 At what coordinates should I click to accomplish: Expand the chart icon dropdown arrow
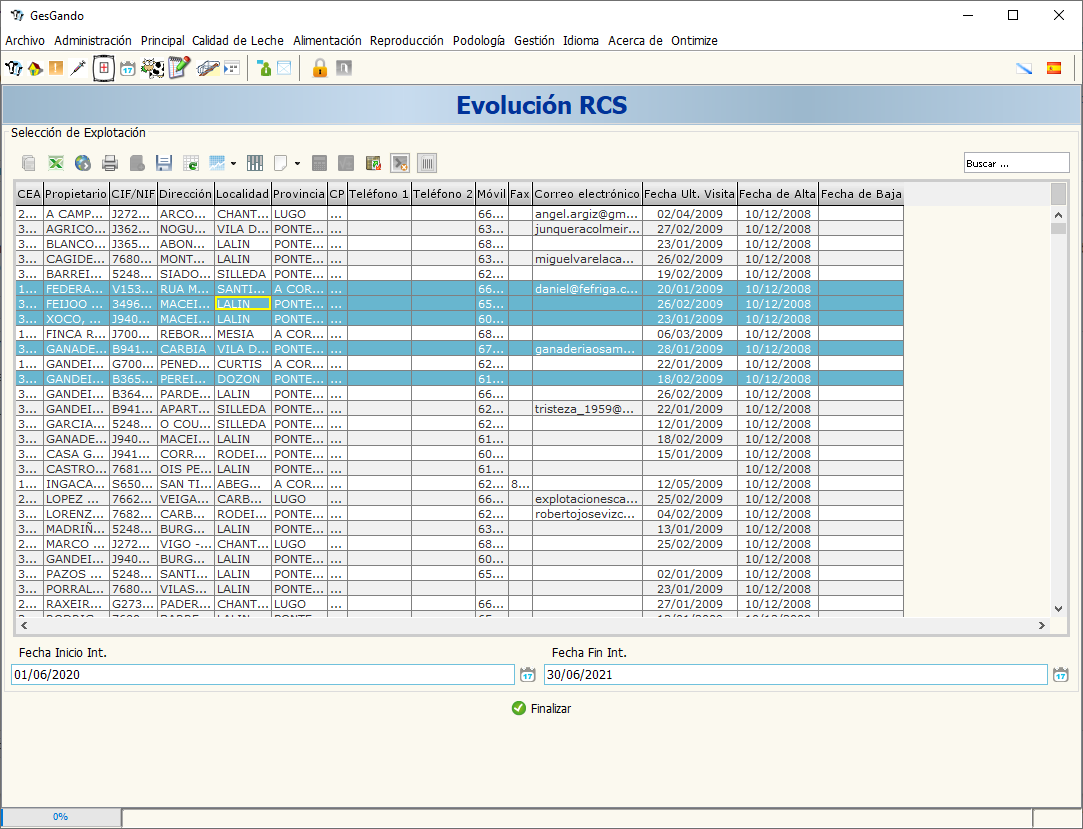pos(233,164)
